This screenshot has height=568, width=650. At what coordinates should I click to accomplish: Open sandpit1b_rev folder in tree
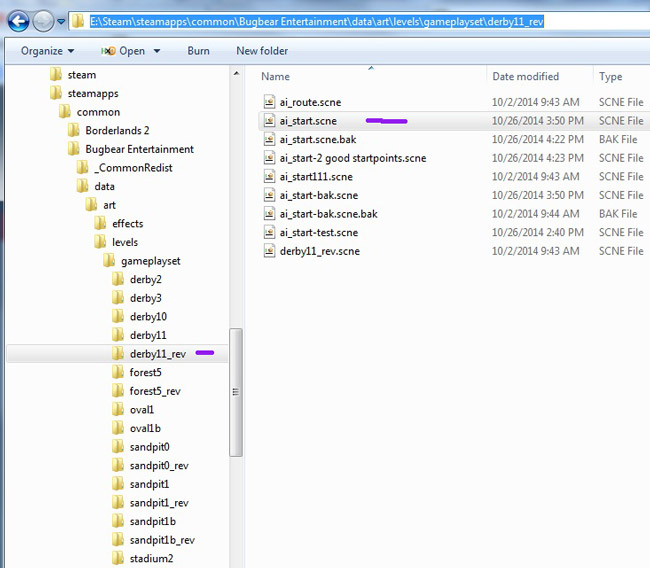coord(153,540)
